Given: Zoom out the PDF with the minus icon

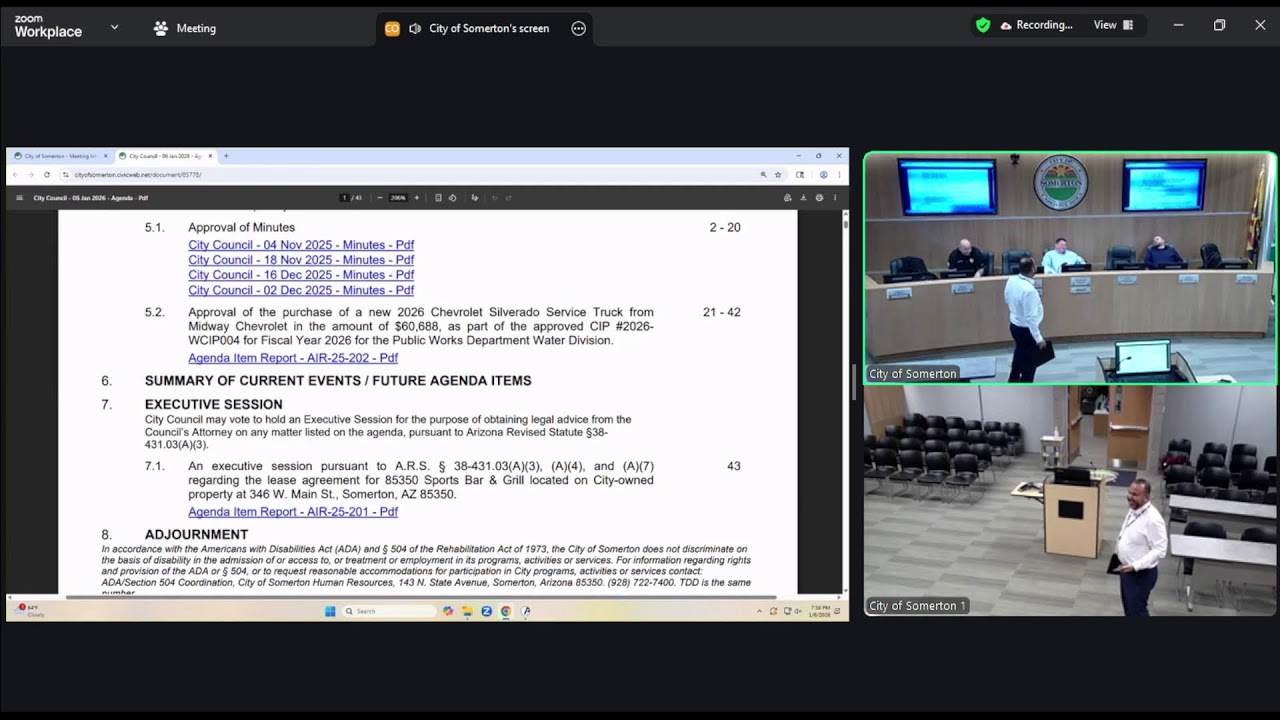Looking at the screenshot, I should 380,198.
